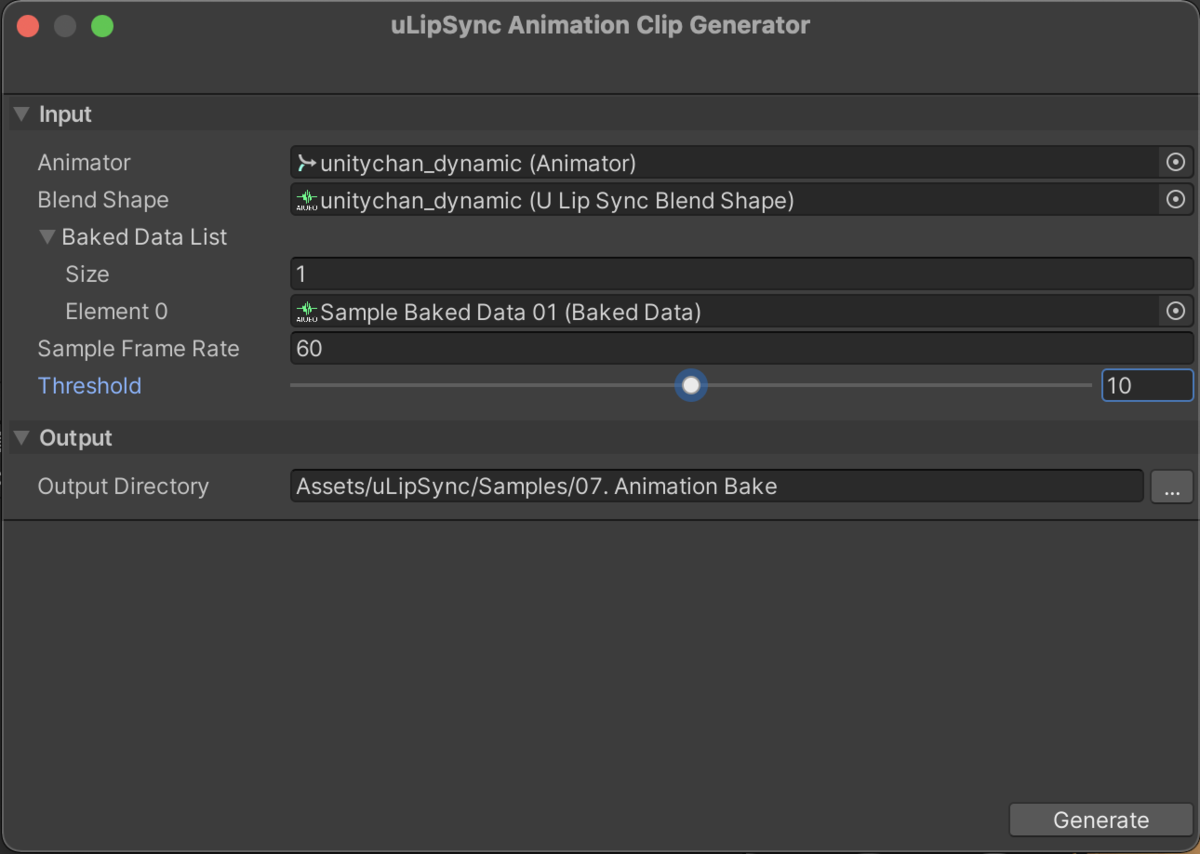Select the Sample Baked Data 01 object field
This screenshot has width=1200, height=854.
742,312
